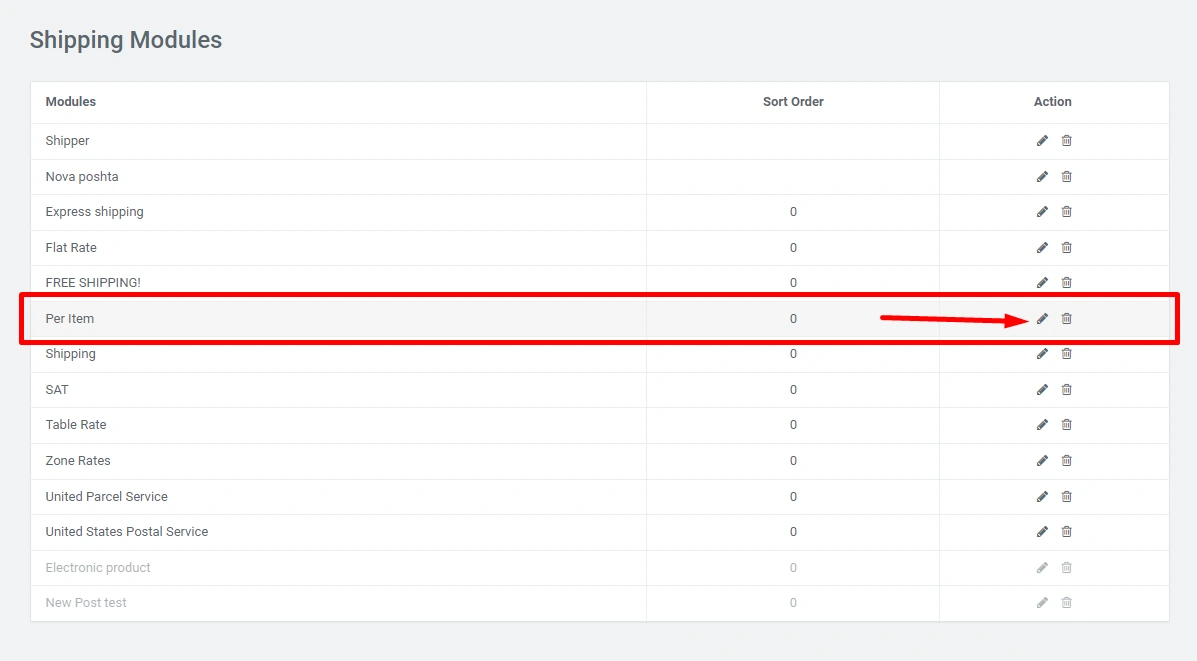The image size is (1197, 661).
Task: Delete United States Postal Service module
Action: pos(1066,532)
